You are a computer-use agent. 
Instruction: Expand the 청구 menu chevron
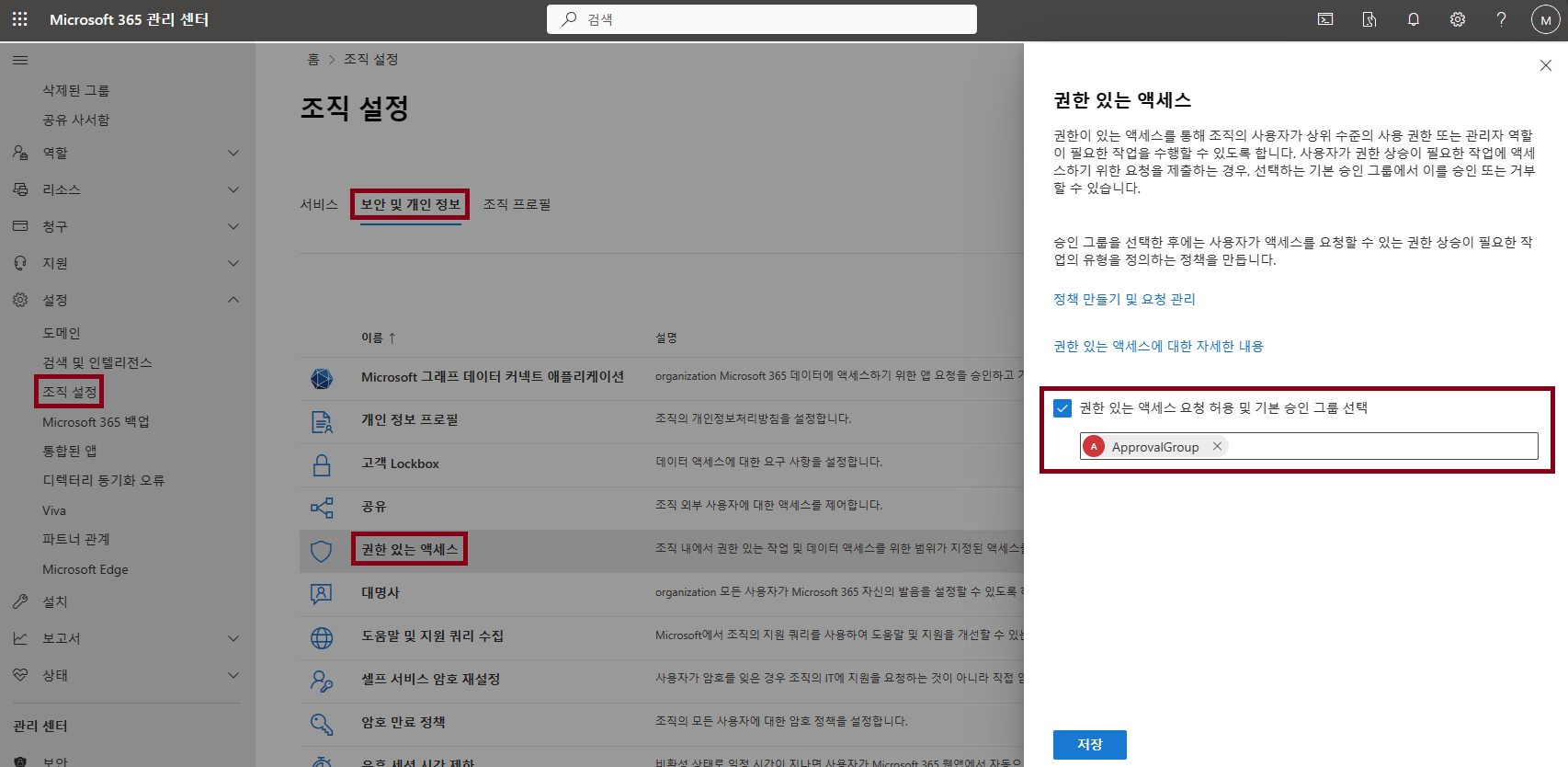(233, 226)
